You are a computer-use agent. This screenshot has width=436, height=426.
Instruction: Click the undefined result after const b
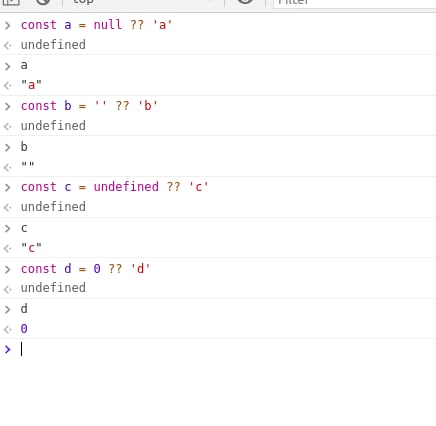tap(53, 126)
